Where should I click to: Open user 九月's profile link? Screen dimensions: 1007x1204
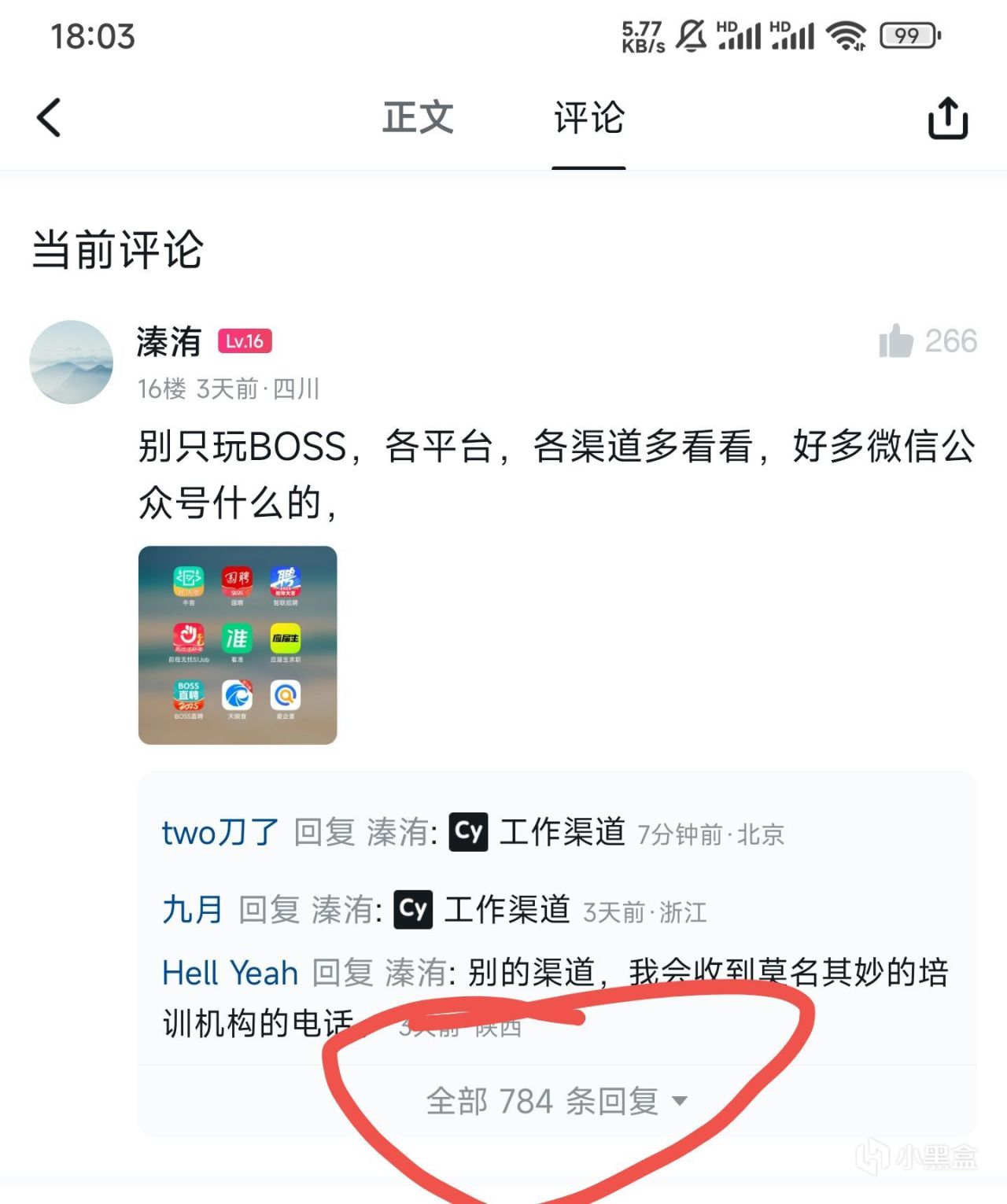[x=193, y=910]
